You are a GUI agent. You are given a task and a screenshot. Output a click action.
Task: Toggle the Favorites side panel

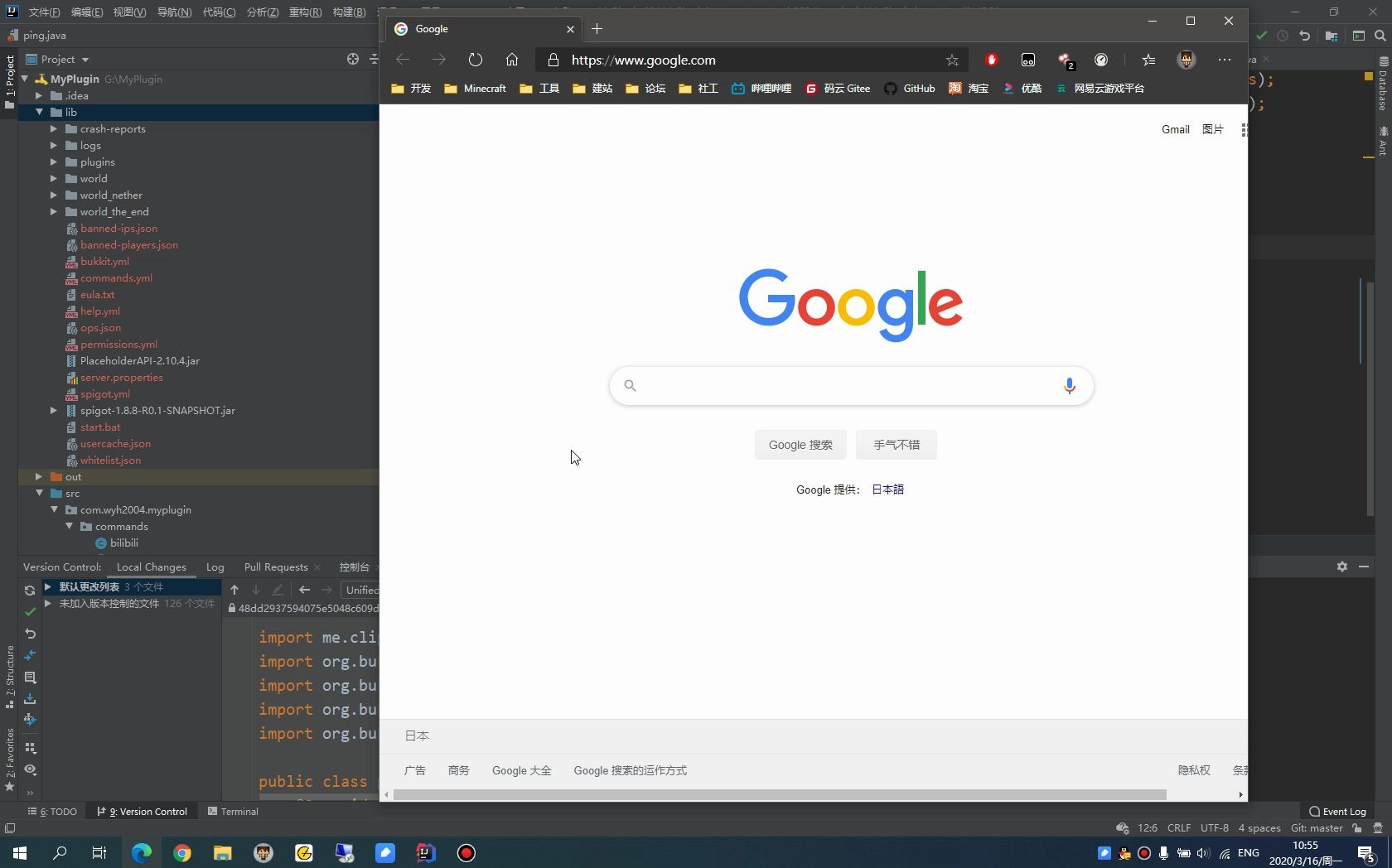[9, 759]
